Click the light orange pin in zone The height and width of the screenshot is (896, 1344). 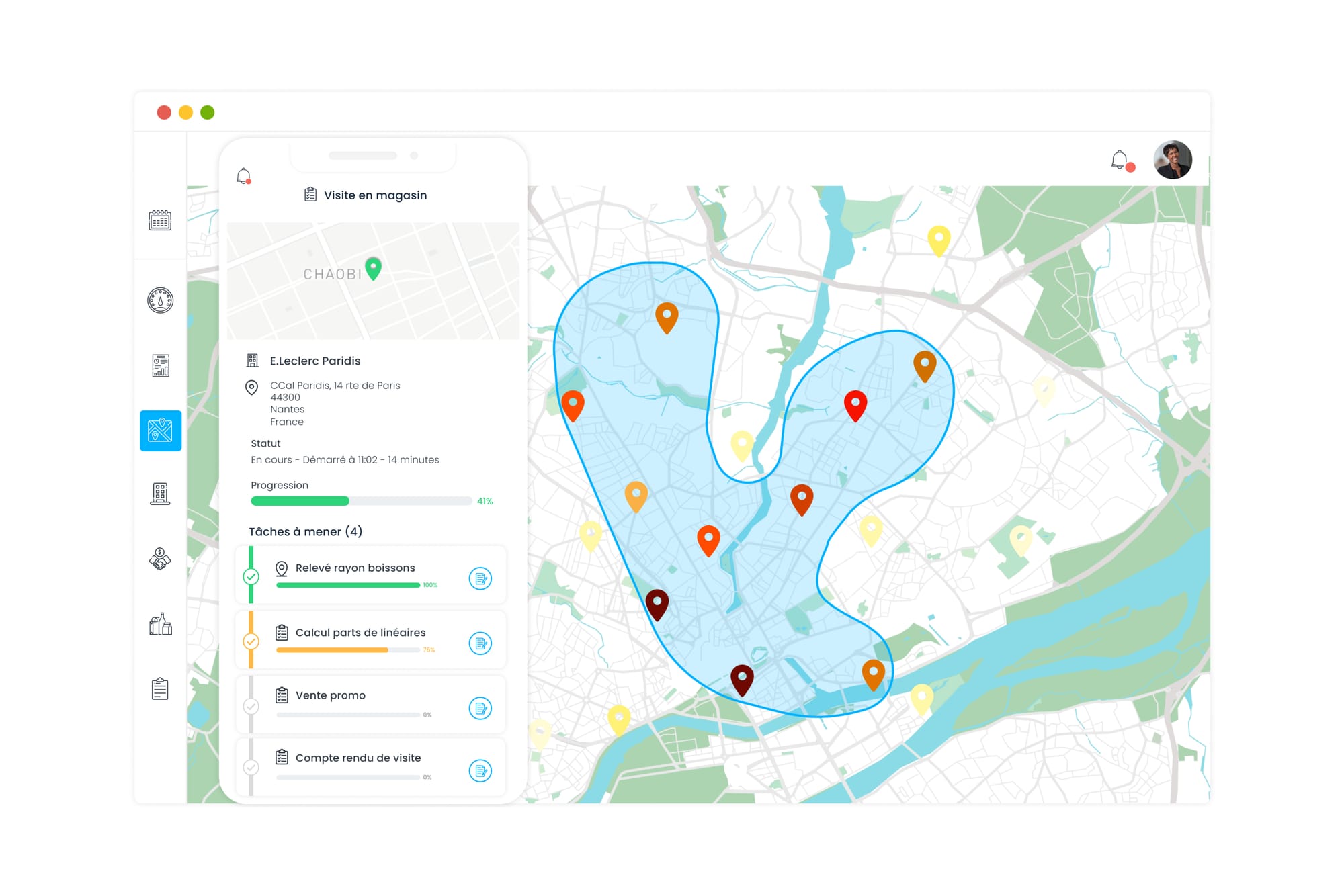(x=636, y=496)
